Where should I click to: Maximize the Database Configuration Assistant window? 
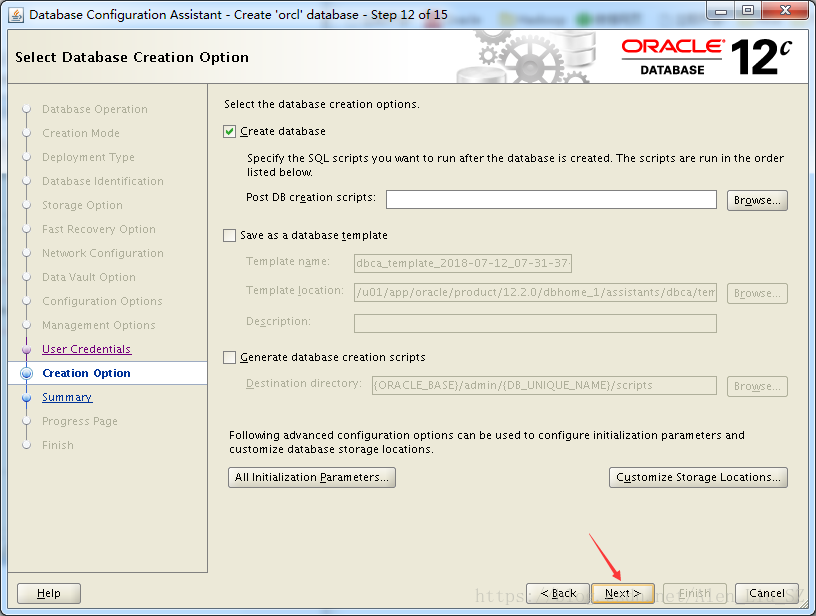748,11
